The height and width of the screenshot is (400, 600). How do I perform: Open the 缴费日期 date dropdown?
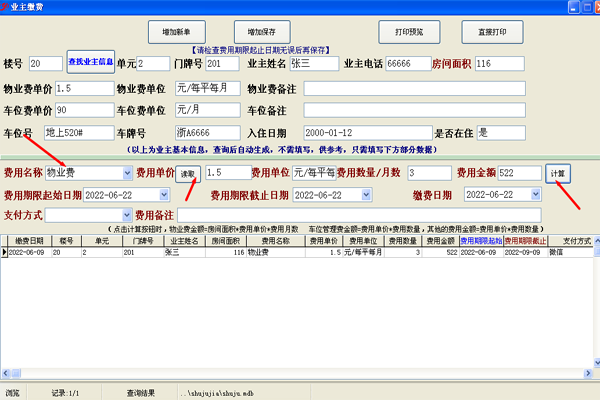point(536,194)
